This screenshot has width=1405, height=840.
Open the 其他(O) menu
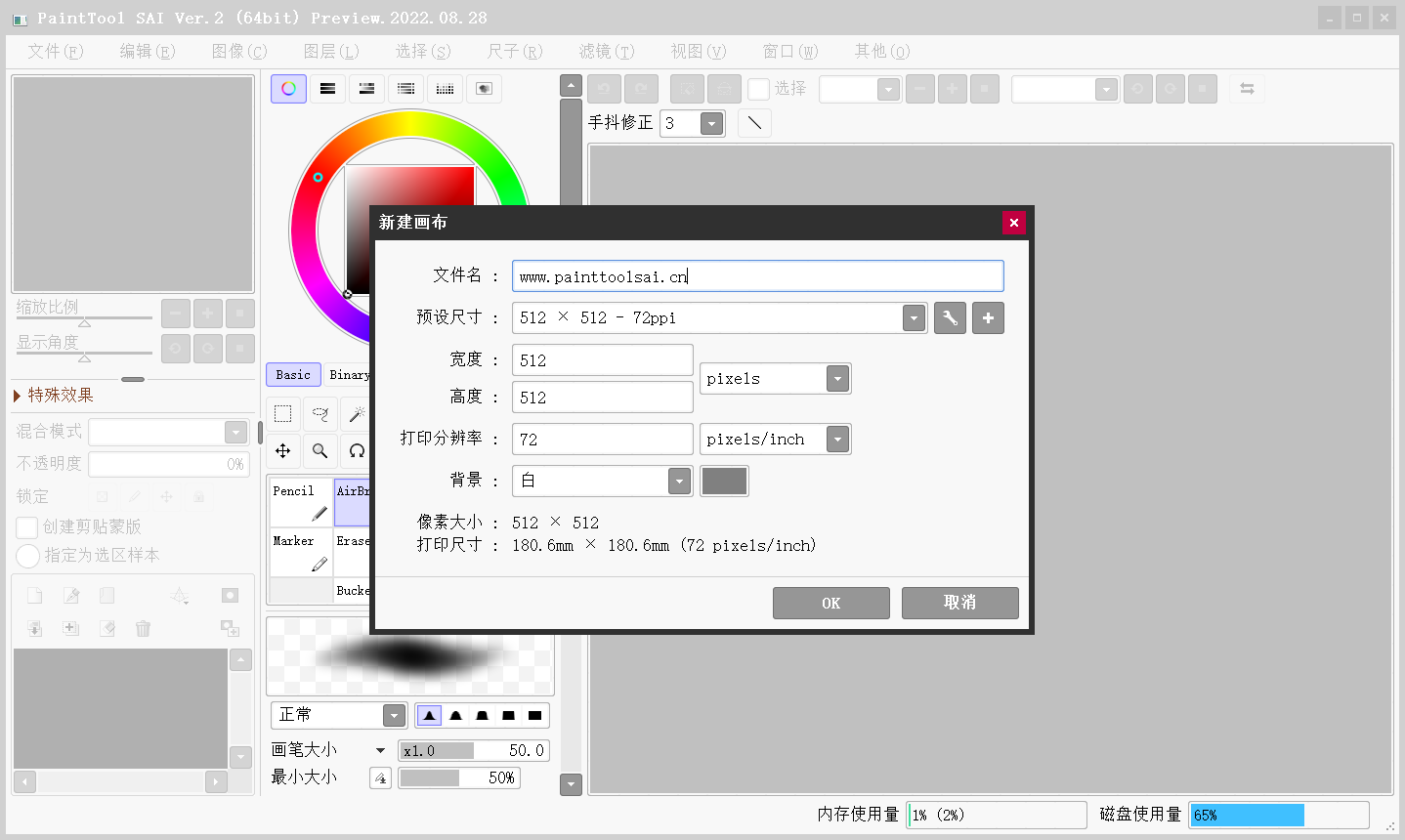[x=882, y=51]
